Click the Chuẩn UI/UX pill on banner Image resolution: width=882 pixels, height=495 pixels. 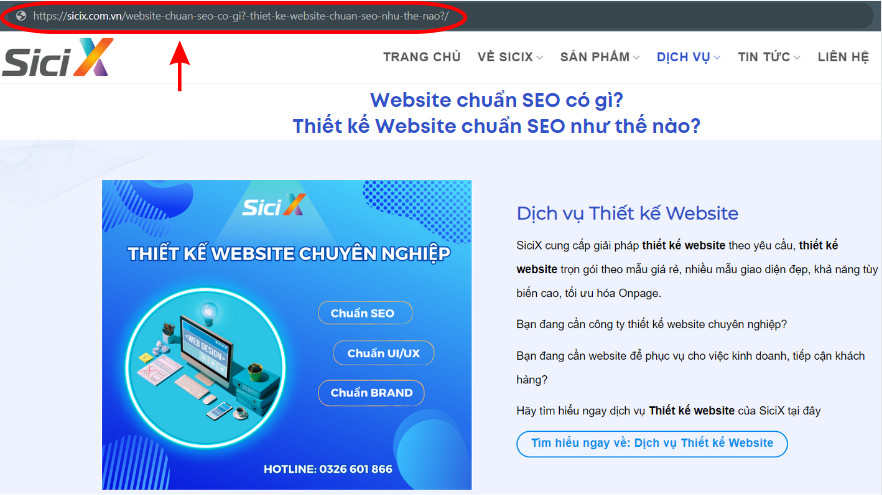[384, 353]
